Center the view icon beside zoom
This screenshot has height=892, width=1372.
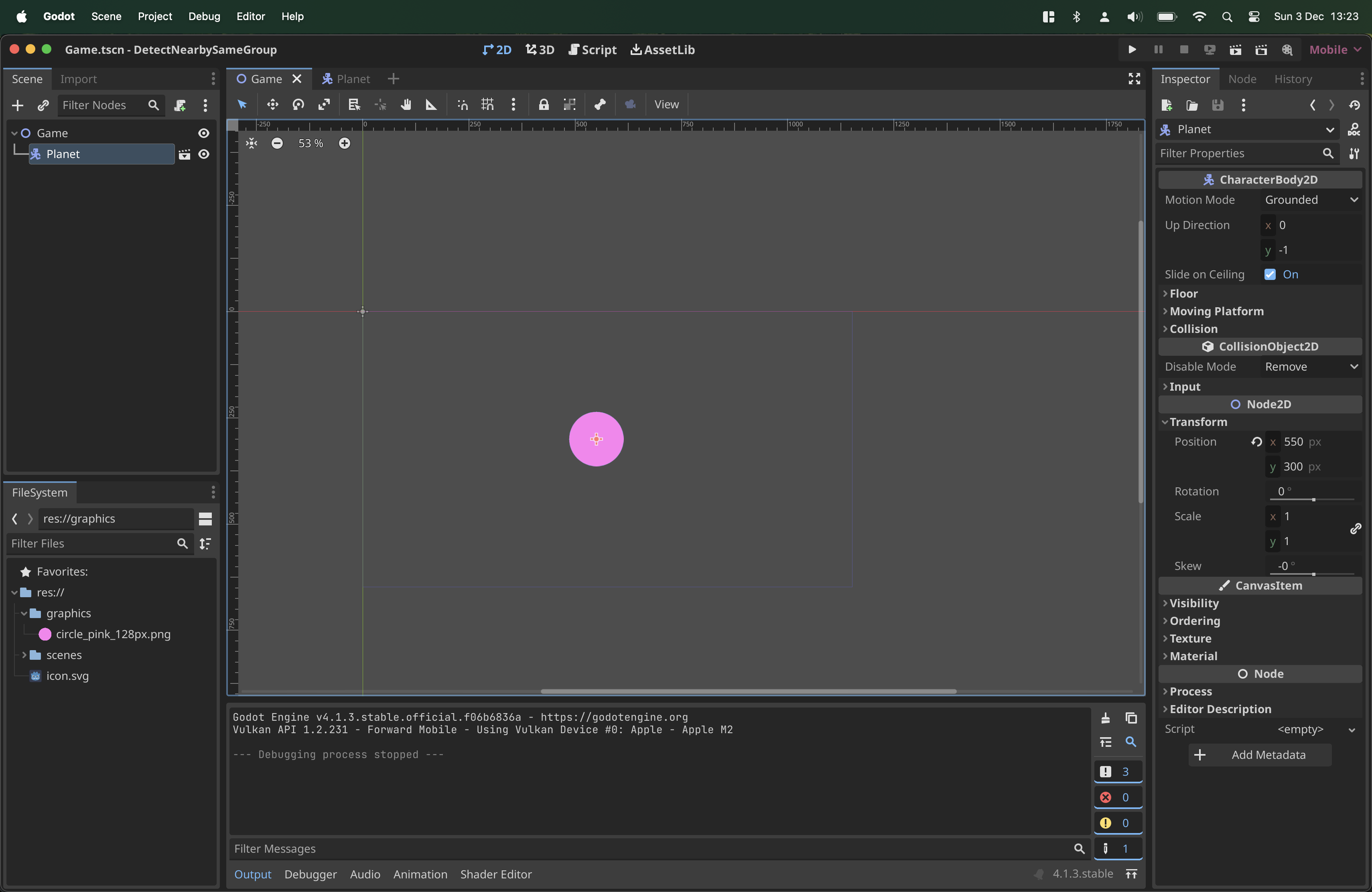coord(252,143)
